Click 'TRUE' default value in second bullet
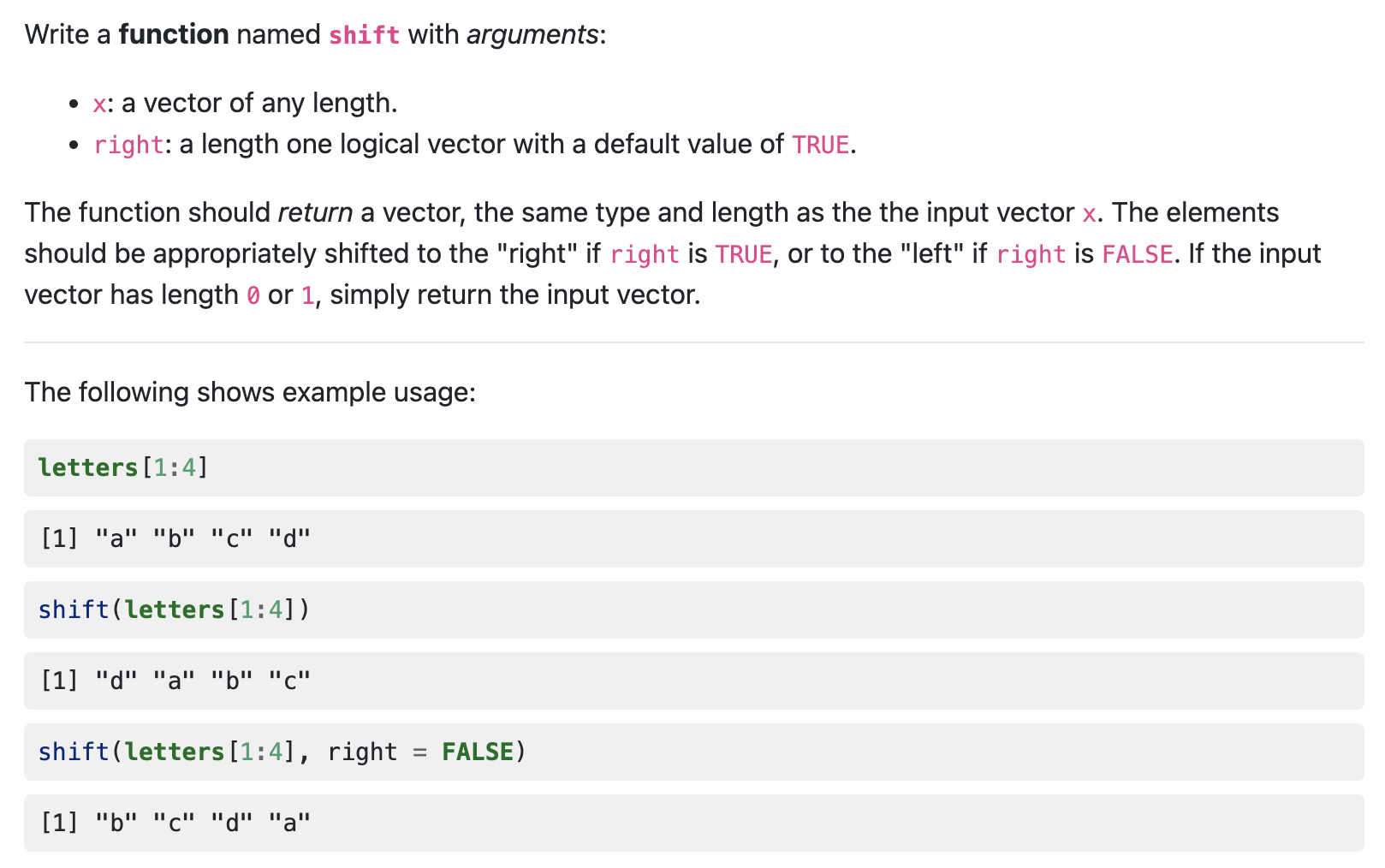The width and height of the screenshot is (1385, 868). [x=820, y=145]
